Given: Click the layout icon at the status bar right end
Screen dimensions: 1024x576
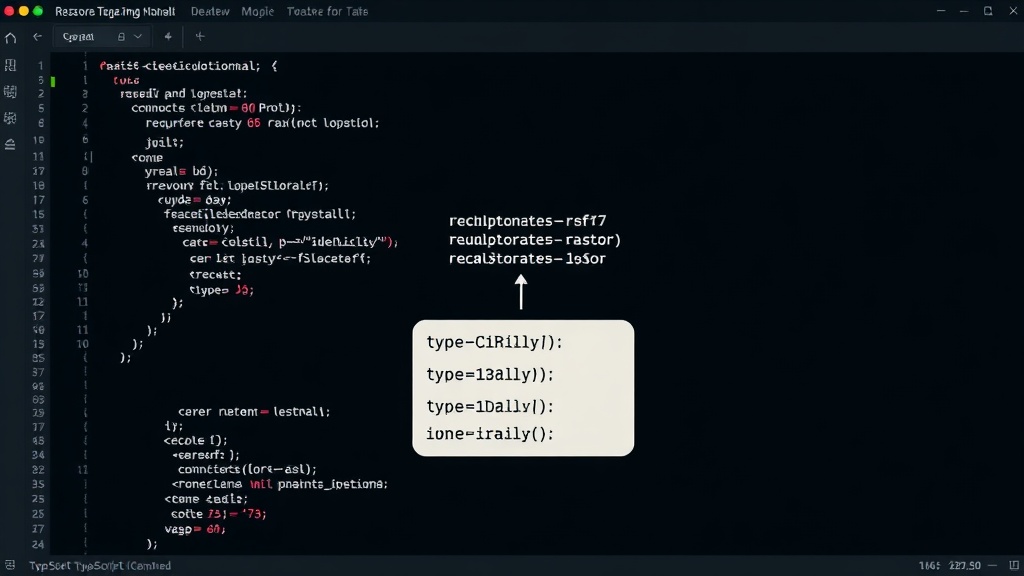Looking at the screenshot, I should [x=1014, y=565].
